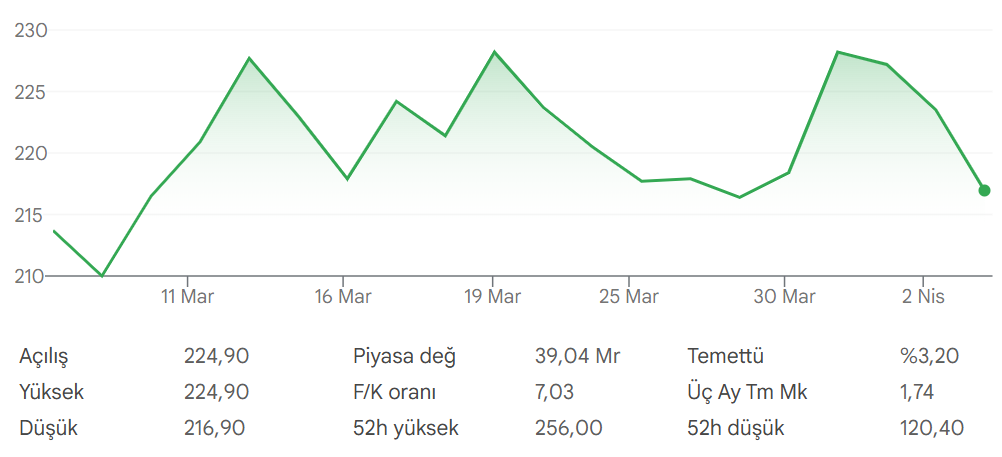The image size is (1002, 457).
Task: Click the 230 price axis label
Action: tap(31, 31)
